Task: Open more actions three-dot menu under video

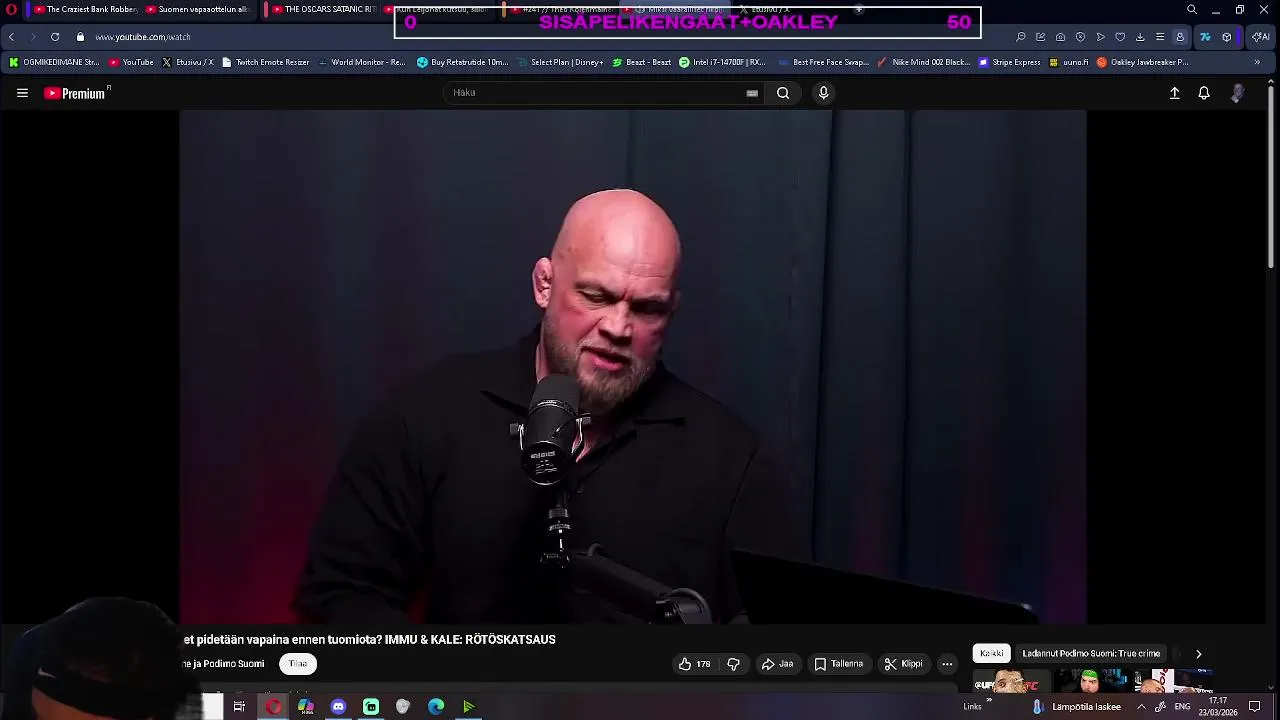Action: click(x=947, y=664)
